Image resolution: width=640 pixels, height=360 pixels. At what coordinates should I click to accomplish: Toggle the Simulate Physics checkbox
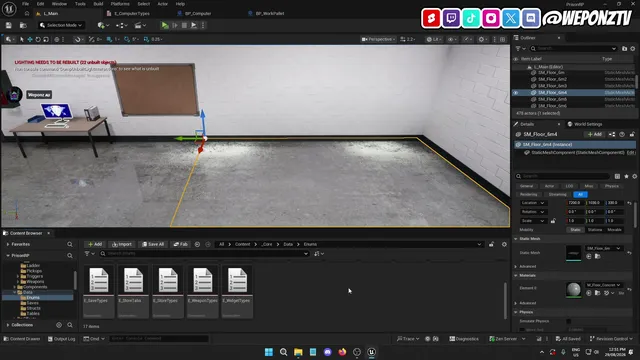(569, 321)
